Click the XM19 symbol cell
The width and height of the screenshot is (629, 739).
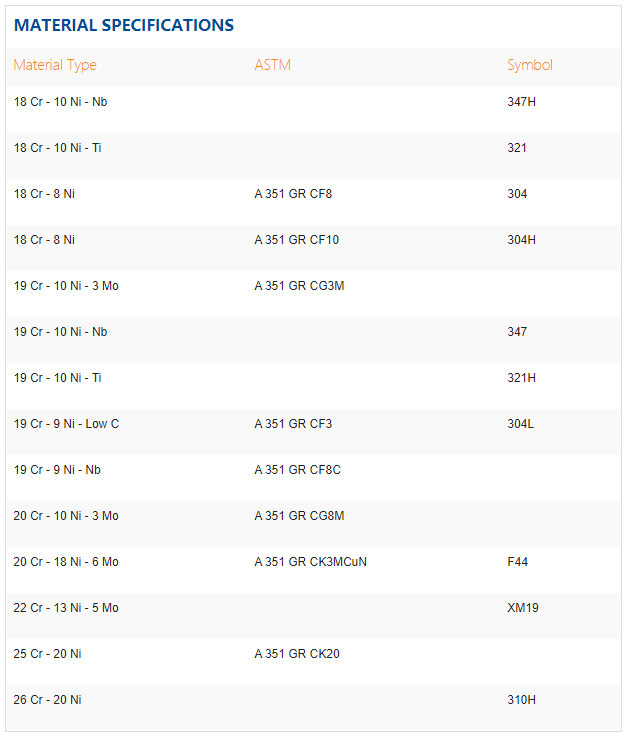pyautogui.click(x=523, y=608)
